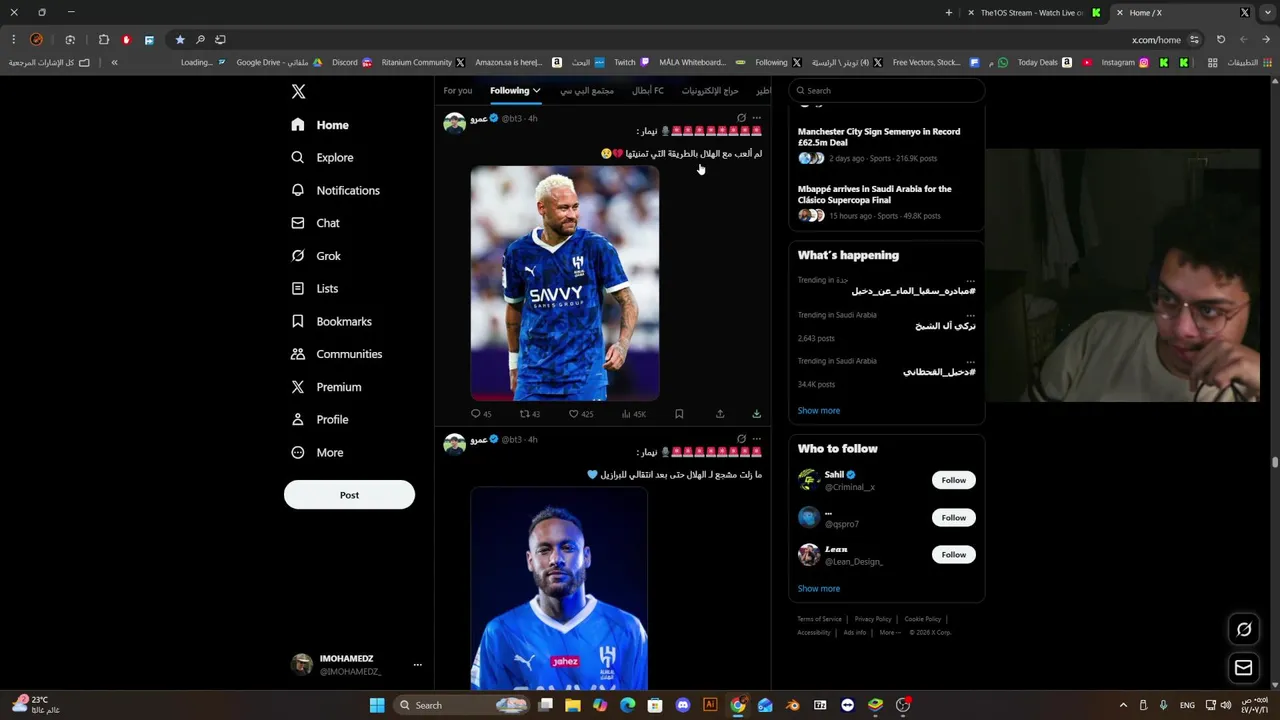Go to Home in the sidebar
The height and width of the screenshot is (720, 1280).
(320, 125)
